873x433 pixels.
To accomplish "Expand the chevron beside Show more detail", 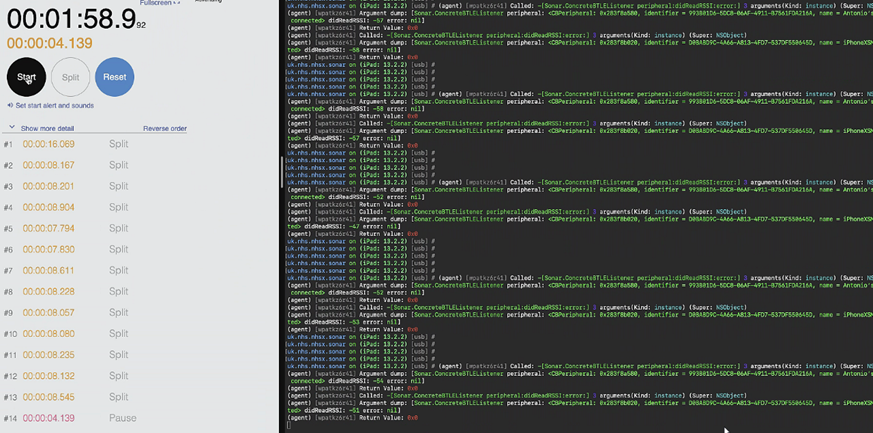I will tap(12, 127).
